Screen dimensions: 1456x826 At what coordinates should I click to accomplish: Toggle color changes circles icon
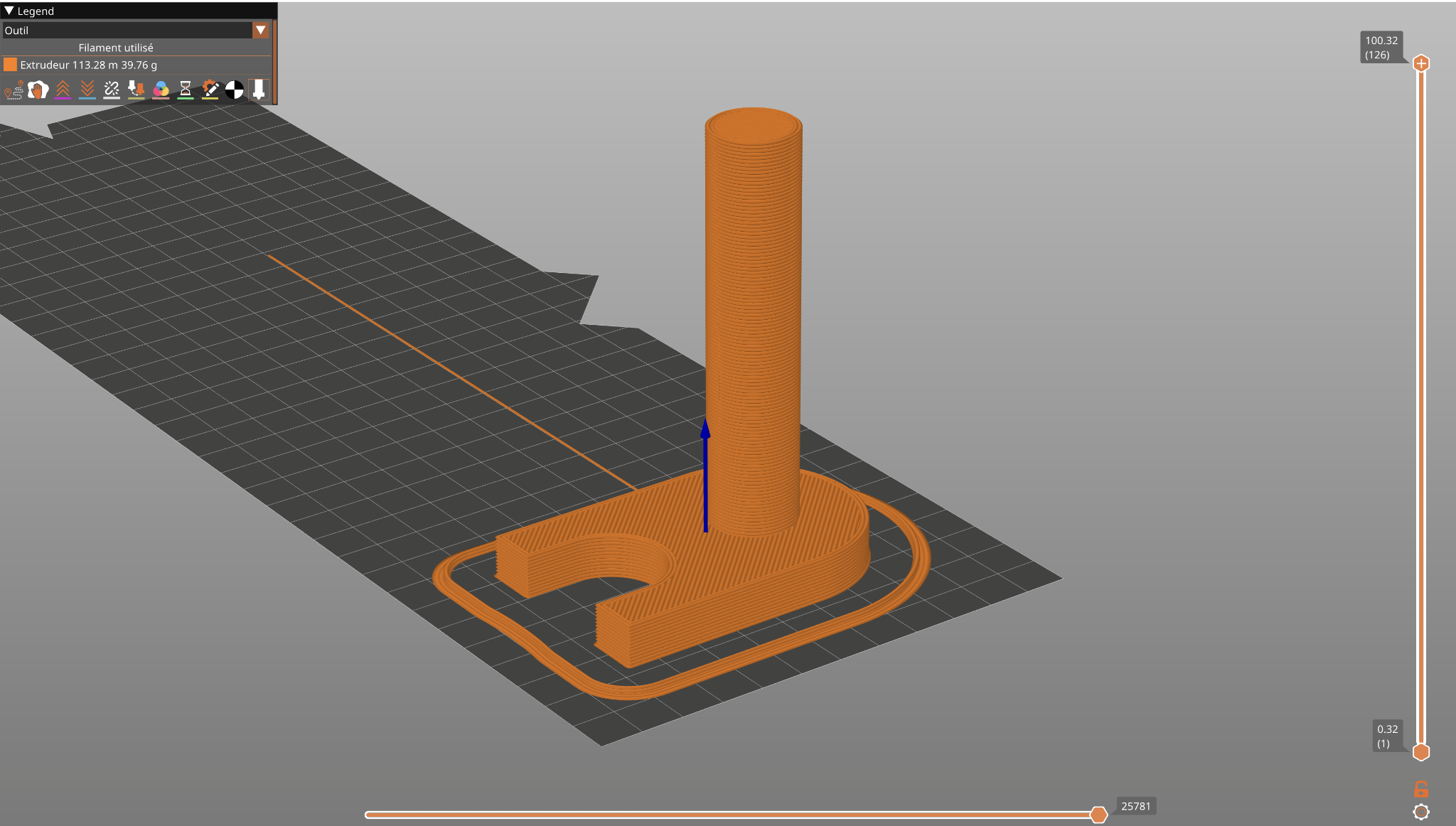click(x=161, y=90)
